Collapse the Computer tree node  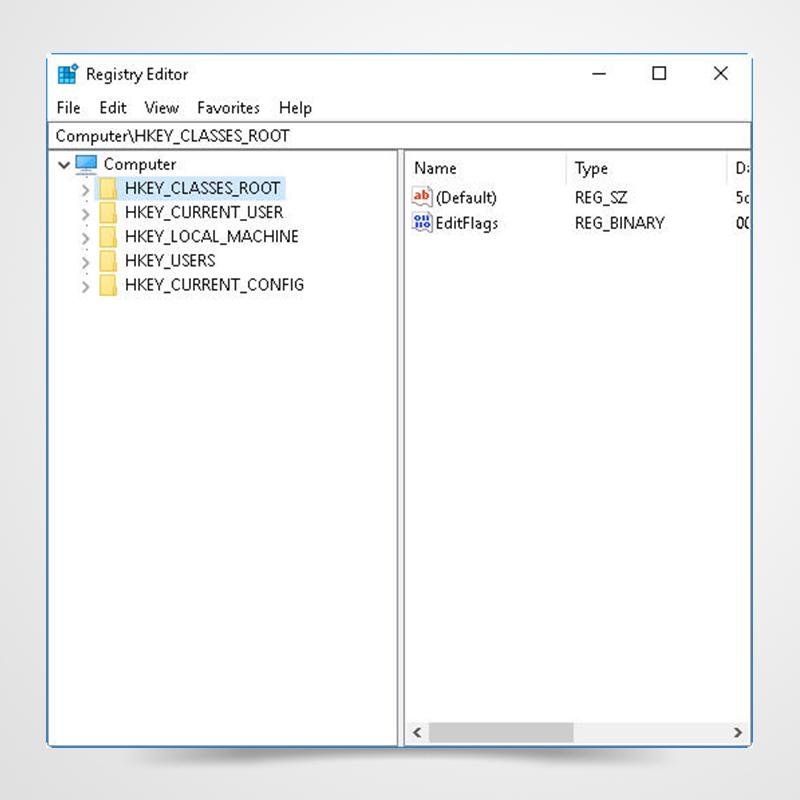coord(64,165)
